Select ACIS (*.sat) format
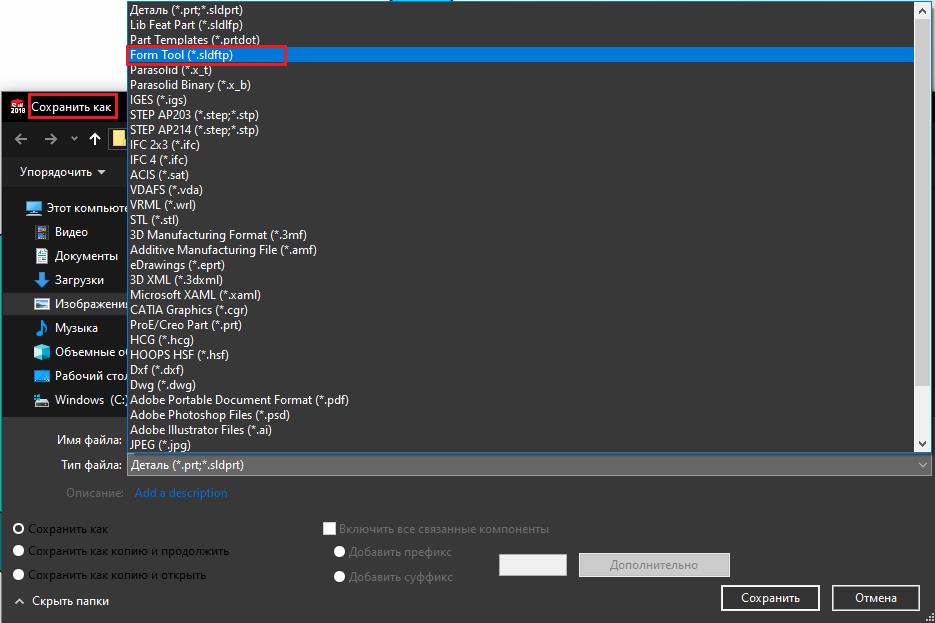 521,175
